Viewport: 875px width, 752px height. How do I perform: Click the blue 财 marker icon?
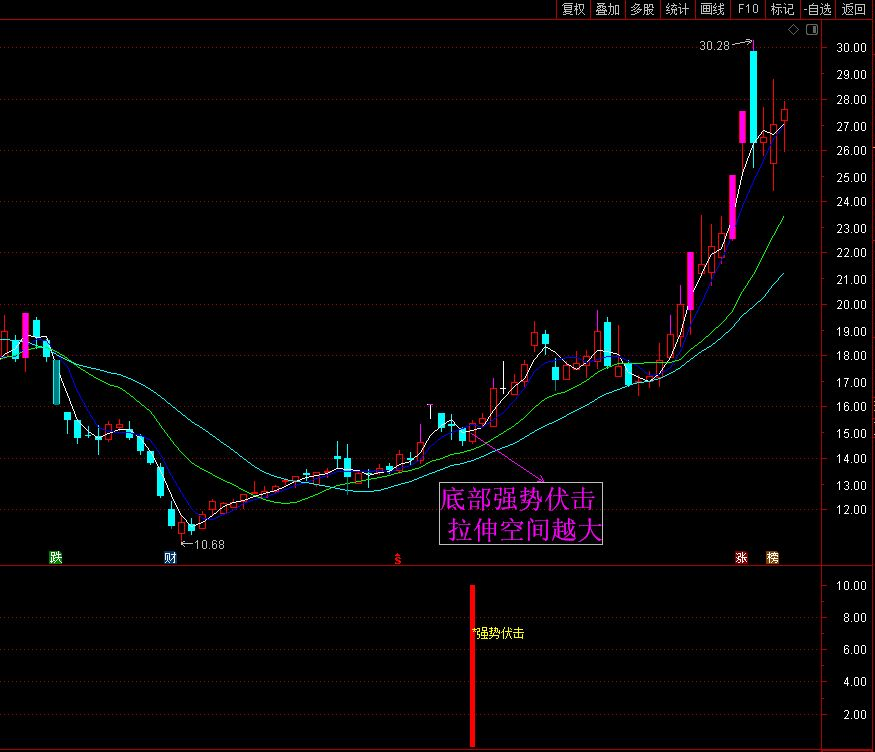click(x=170, y=557)
